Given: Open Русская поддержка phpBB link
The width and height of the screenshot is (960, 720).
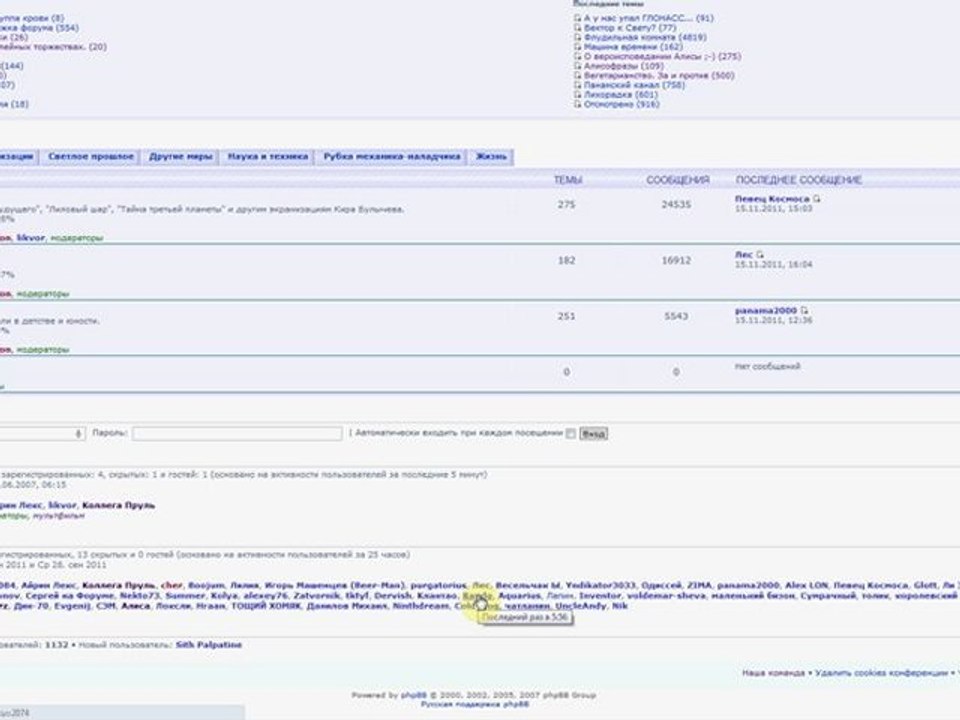Looking at the screenshot, I should click(474, 705).
